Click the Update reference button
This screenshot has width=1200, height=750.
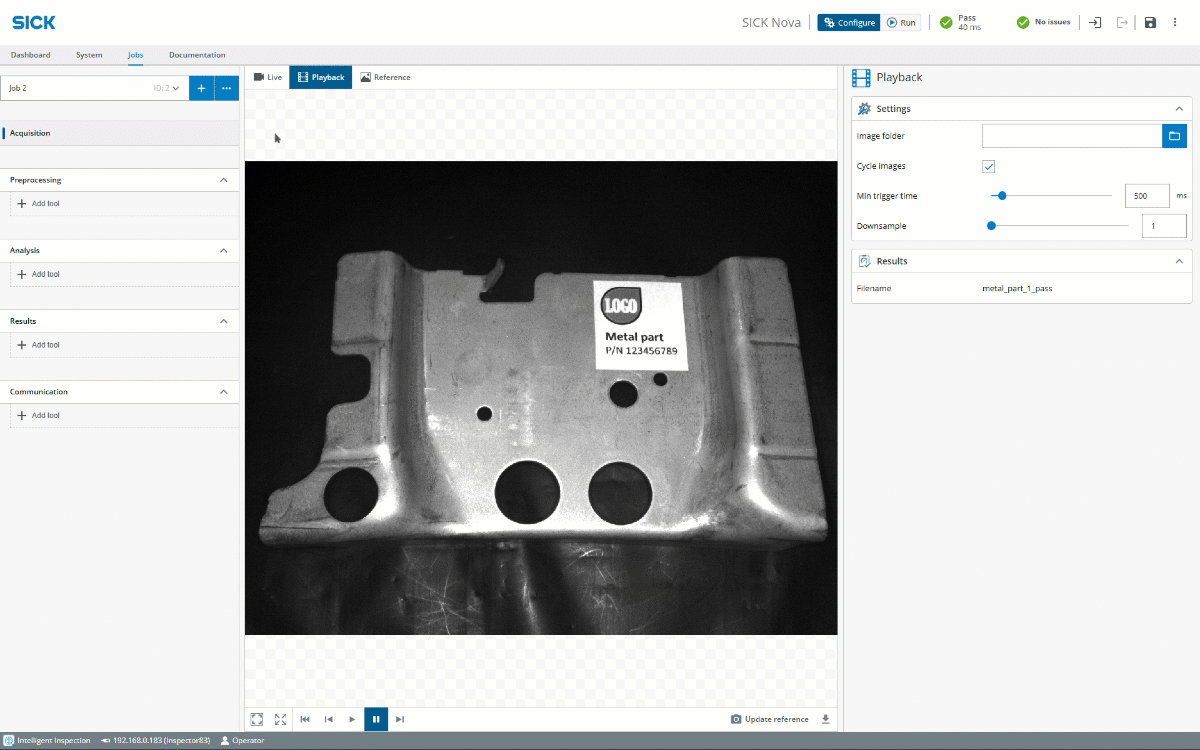tap(770, 719)
